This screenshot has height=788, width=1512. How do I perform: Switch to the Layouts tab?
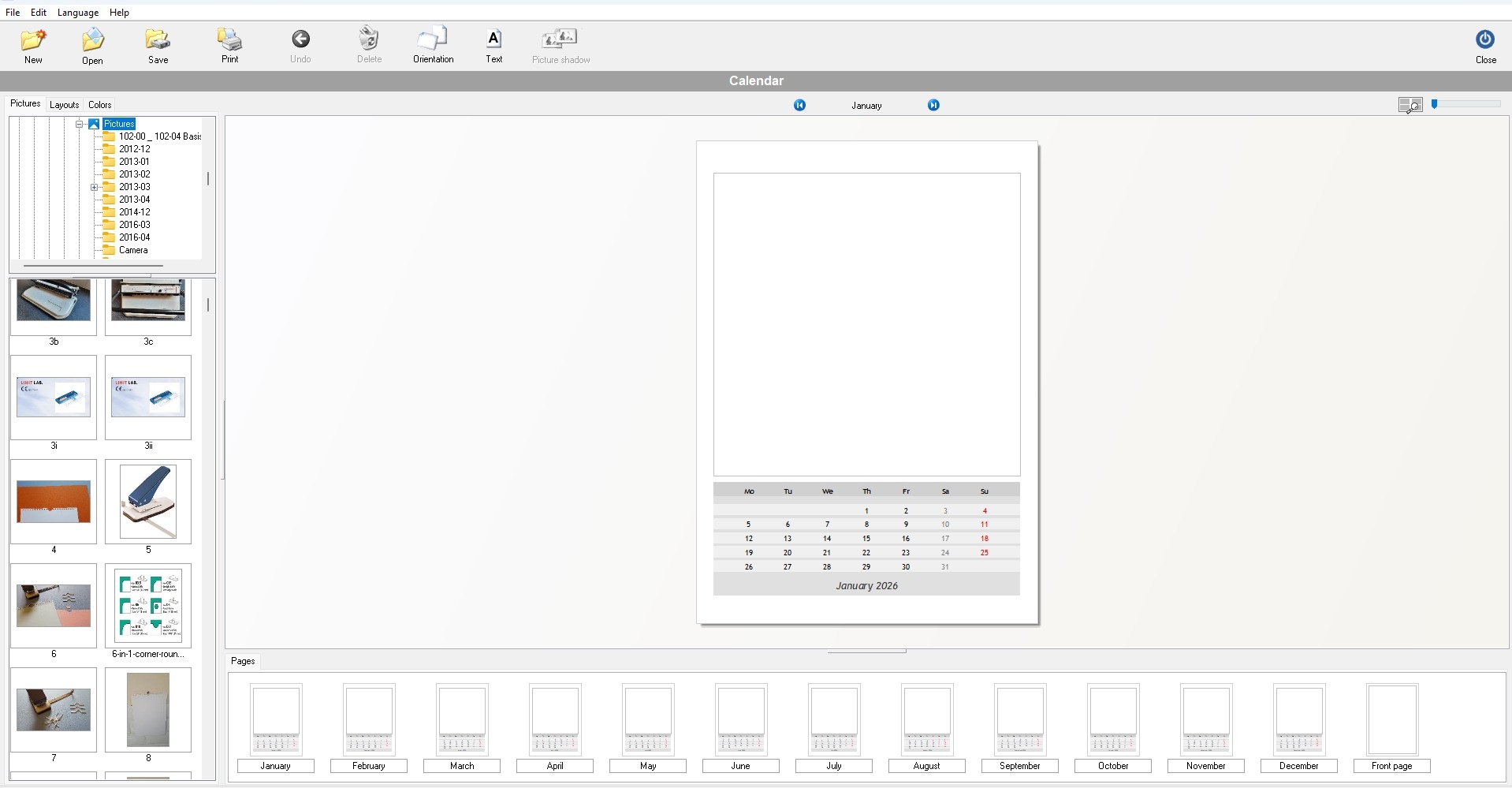(64, 104)
